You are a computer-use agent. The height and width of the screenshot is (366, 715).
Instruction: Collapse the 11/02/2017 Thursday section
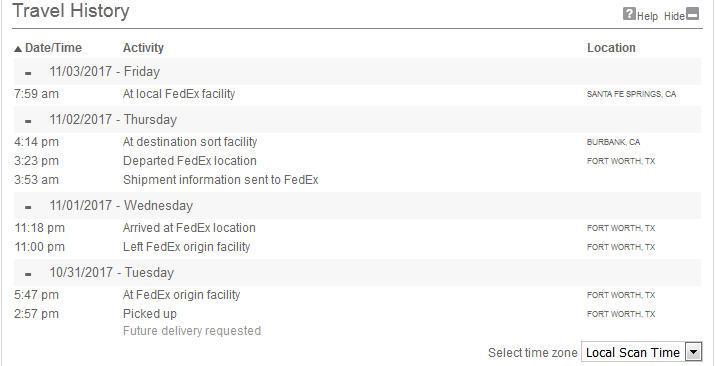28,121
